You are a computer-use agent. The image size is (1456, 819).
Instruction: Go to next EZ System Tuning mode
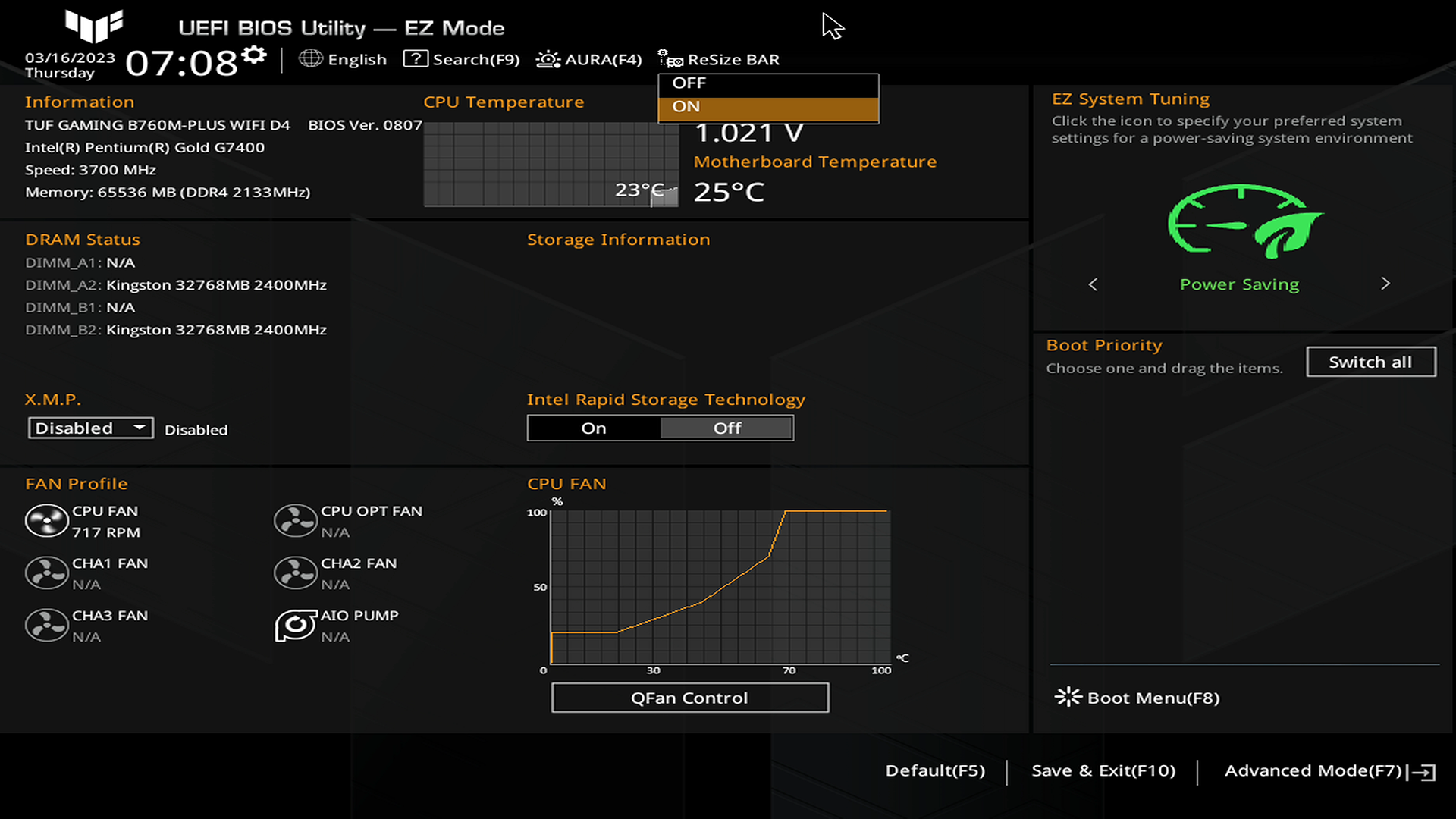click(x=1385, y=284)
